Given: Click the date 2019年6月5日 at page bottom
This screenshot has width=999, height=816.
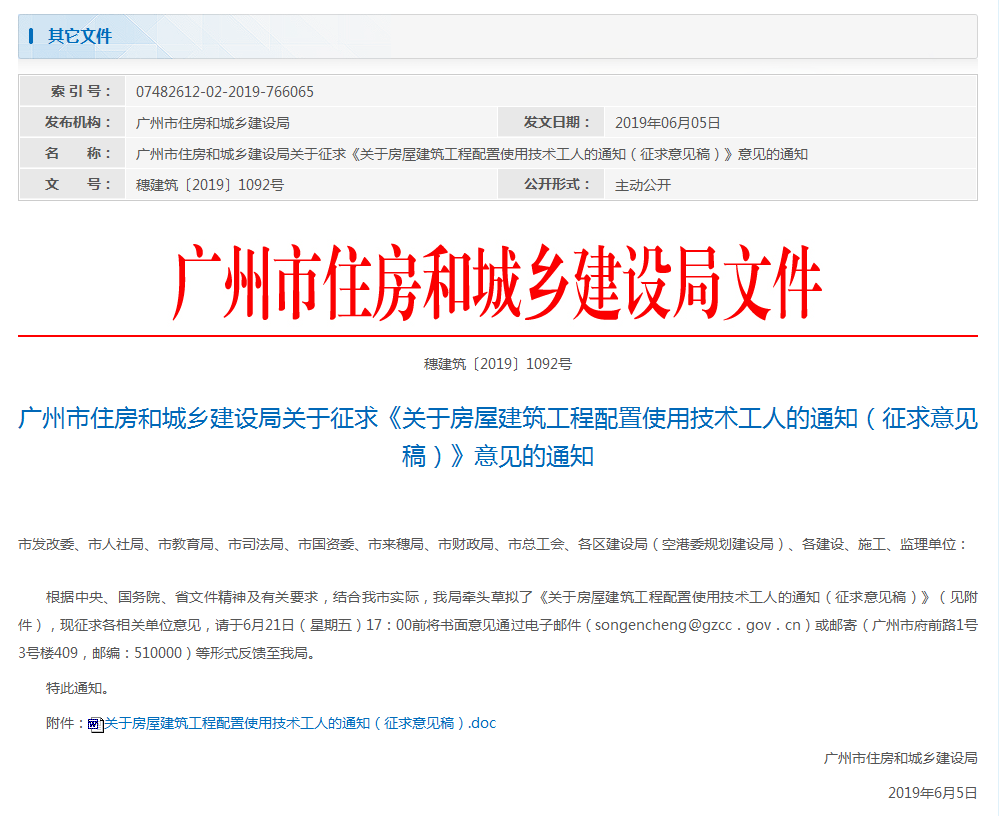Looking at the screenshot, I should coord(930,793).
